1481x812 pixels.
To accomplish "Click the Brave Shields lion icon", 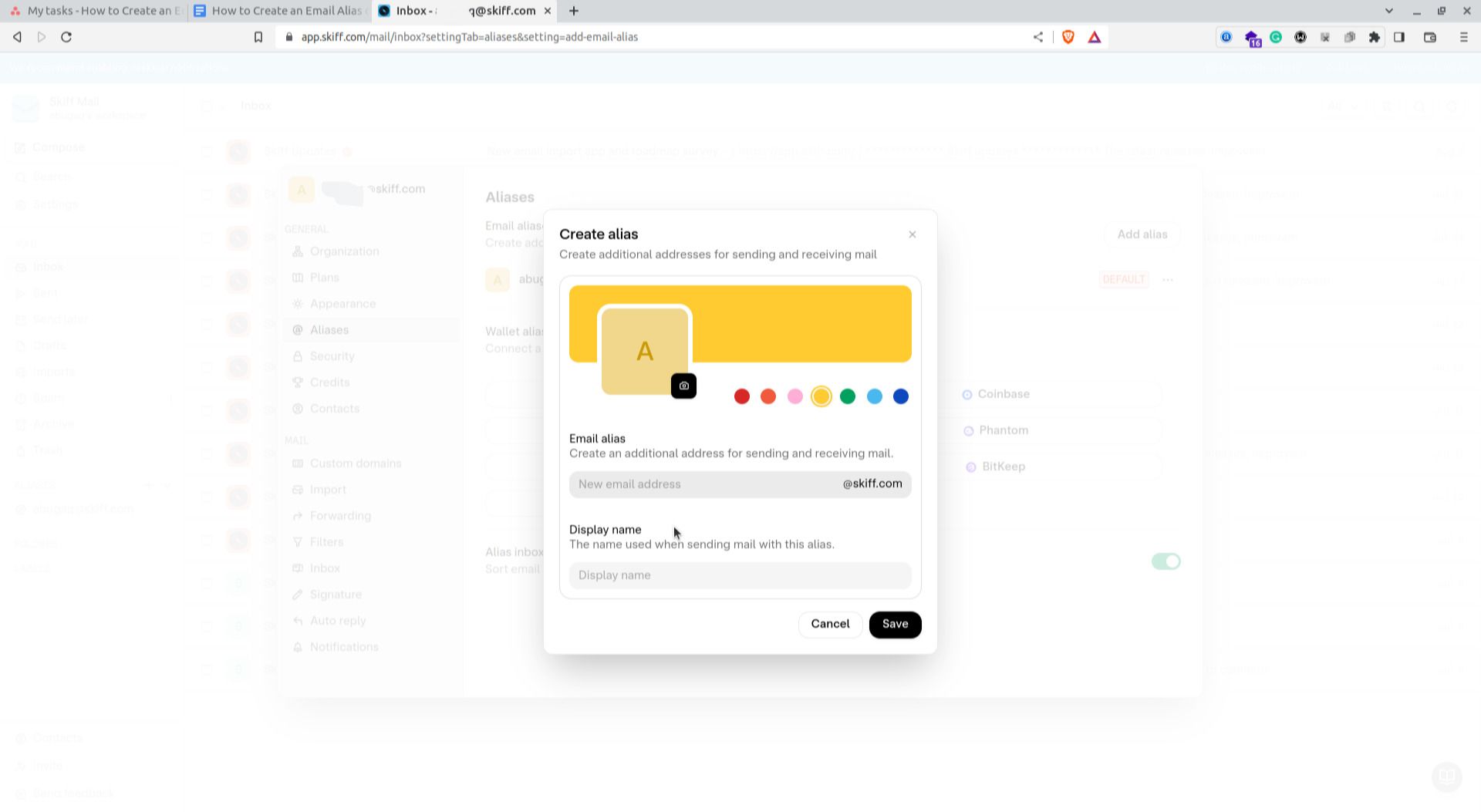I will [x=1068, y=37].
